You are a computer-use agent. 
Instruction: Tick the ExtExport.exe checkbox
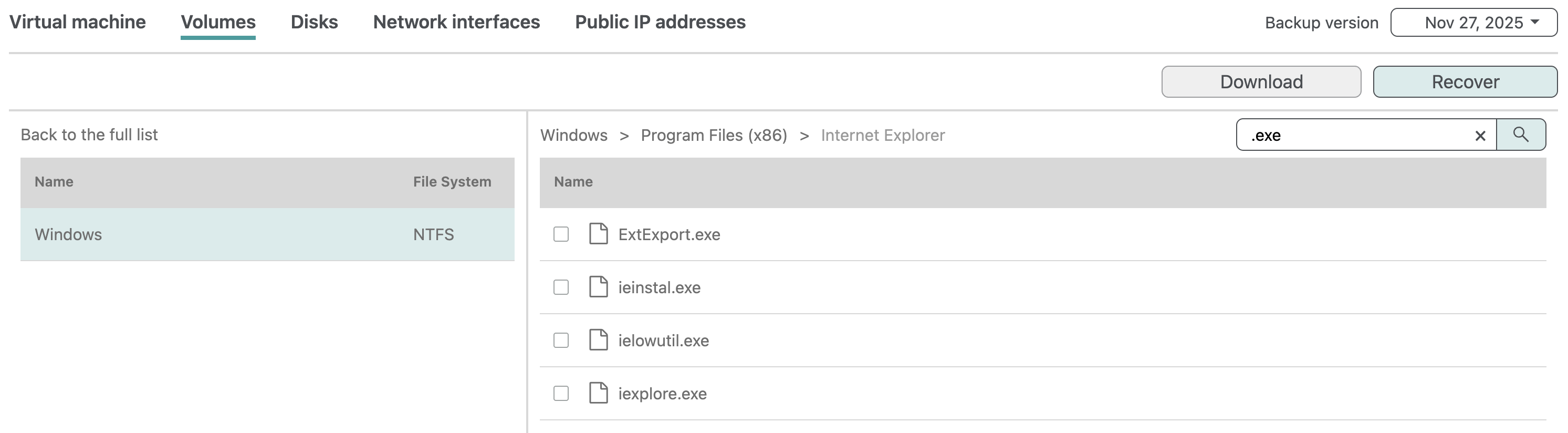(x=561, y=234)
